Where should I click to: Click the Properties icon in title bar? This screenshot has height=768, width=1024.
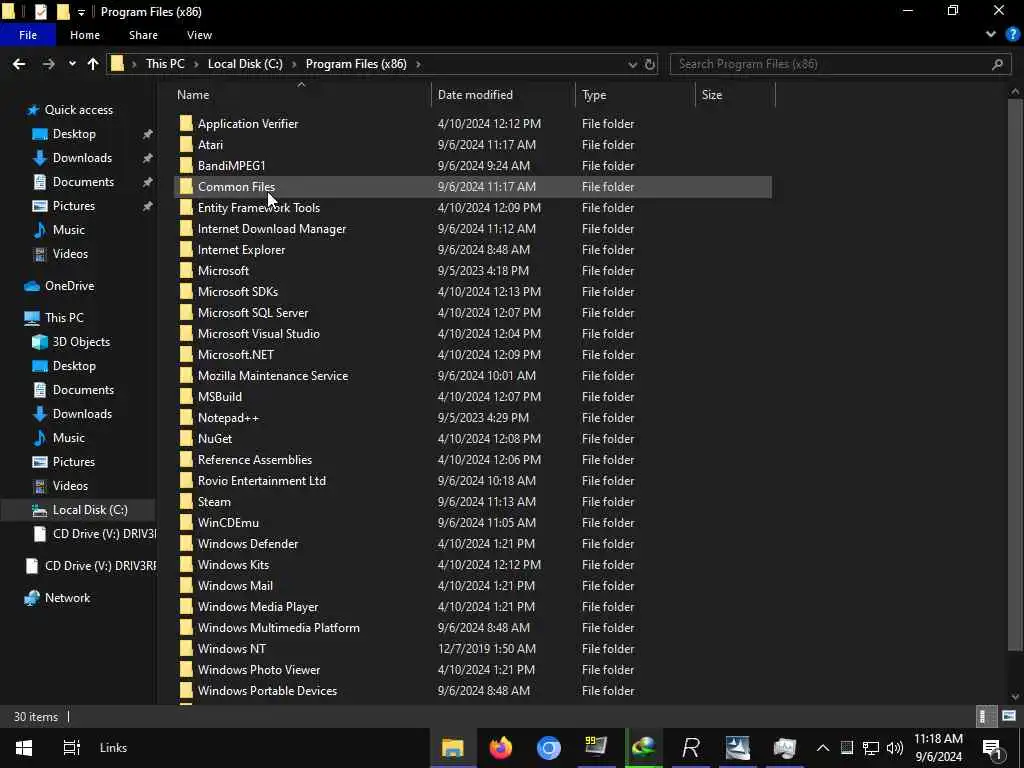(40, 12)
